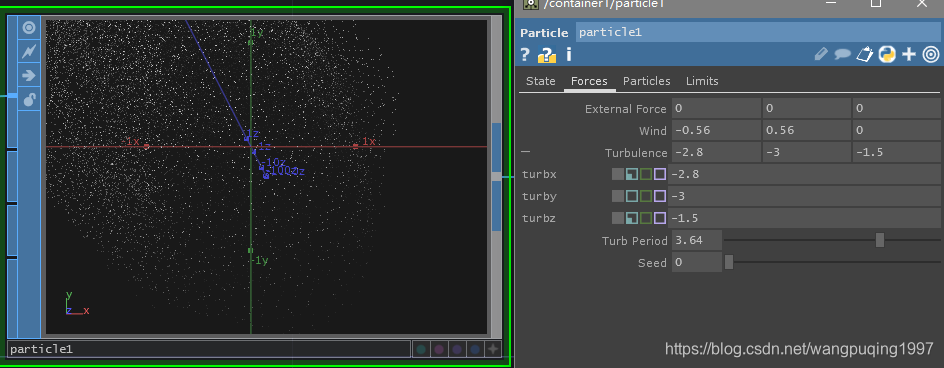Click the Turbulence Y field showing -3
Screen dimensions: 944x368
806,152
